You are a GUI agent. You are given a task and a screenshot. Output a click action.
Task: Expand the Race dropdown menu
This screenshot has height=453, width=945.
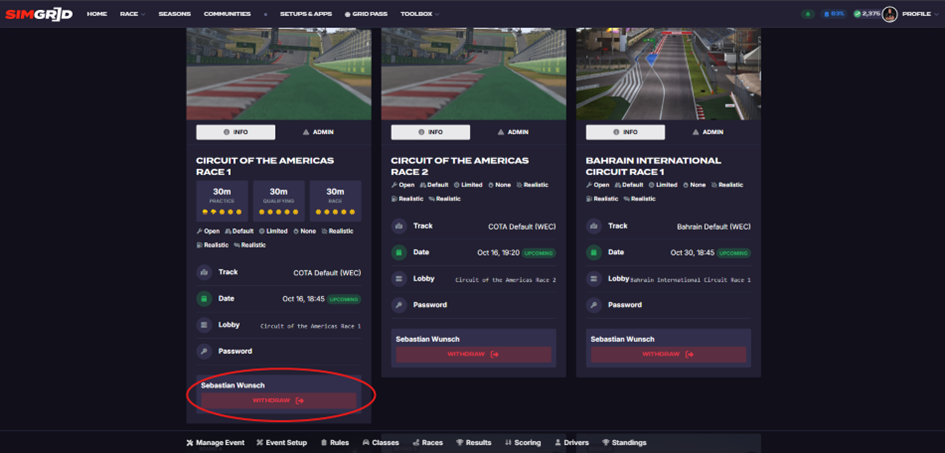click(132, 14)
